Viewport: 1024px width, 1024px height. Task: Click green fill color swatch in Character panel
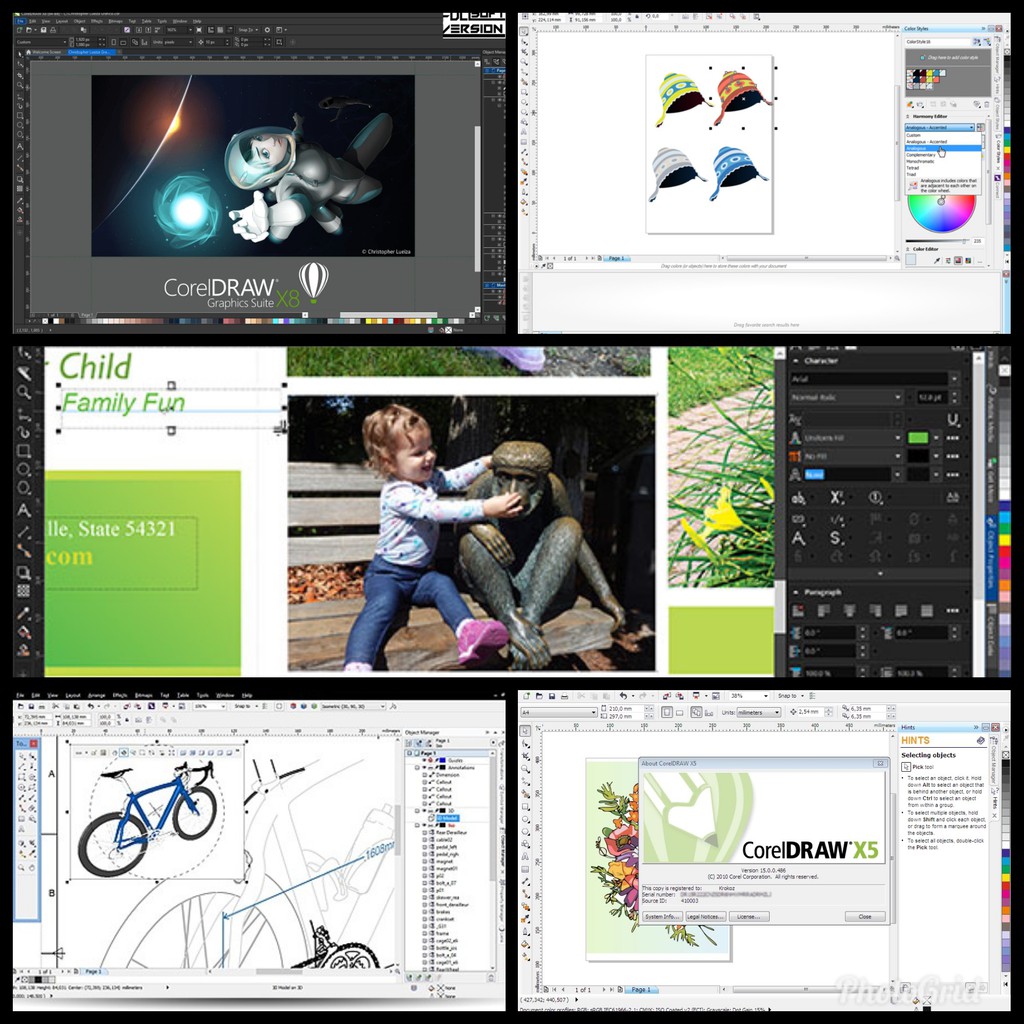[918, 438]
